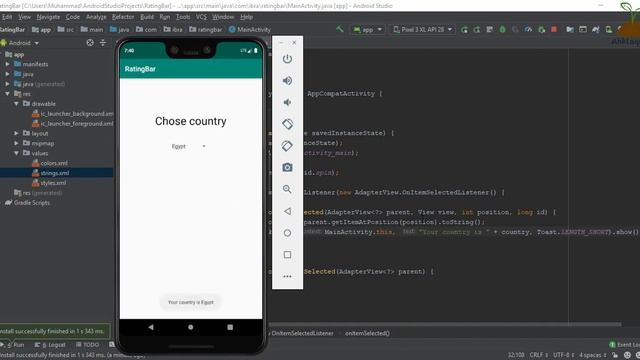The image size is (640, 360).
Task: Click UTF-8 encoding in status bar
Action: point(564,355)
